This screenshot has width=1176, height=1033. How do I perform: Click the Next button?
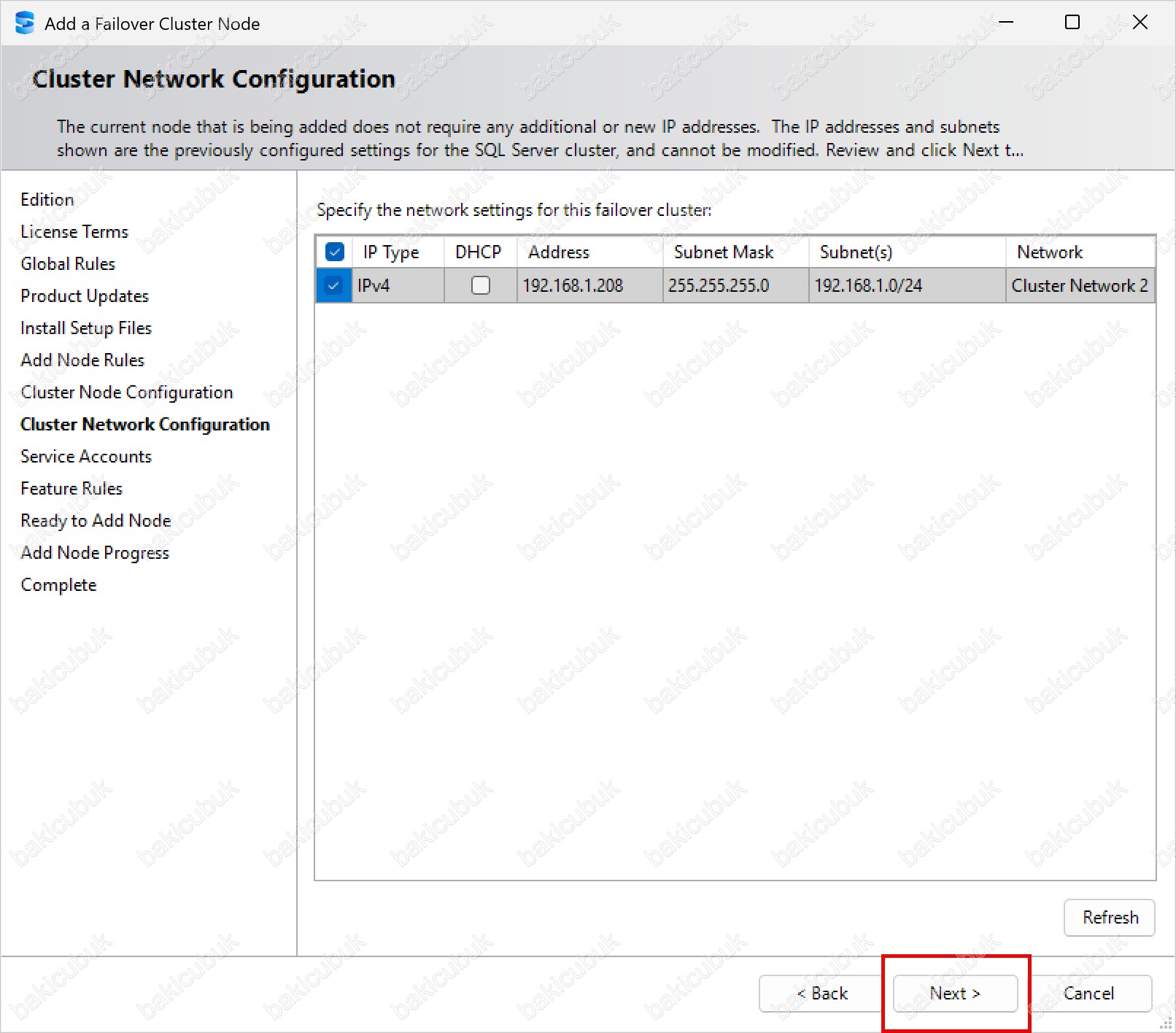(x=954, y=993)
